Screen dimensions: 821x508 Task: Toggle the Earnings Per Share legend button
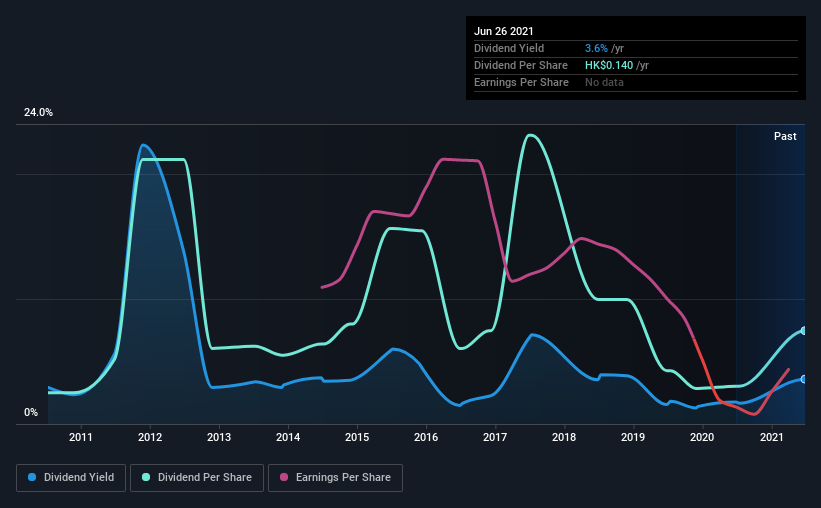[x=335, y=478]
